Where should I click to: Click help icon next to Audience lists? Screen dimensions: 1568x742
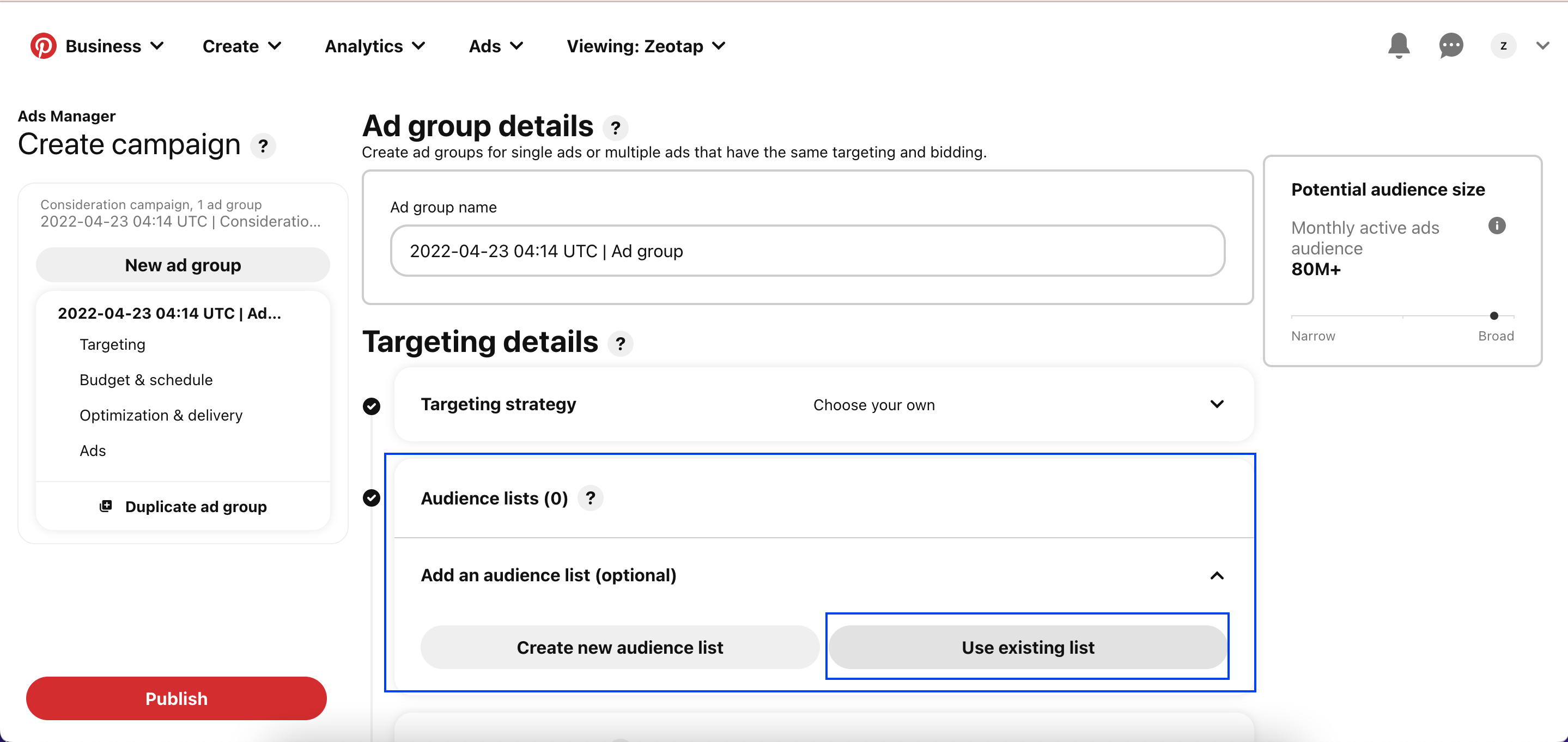coord(590,498)
